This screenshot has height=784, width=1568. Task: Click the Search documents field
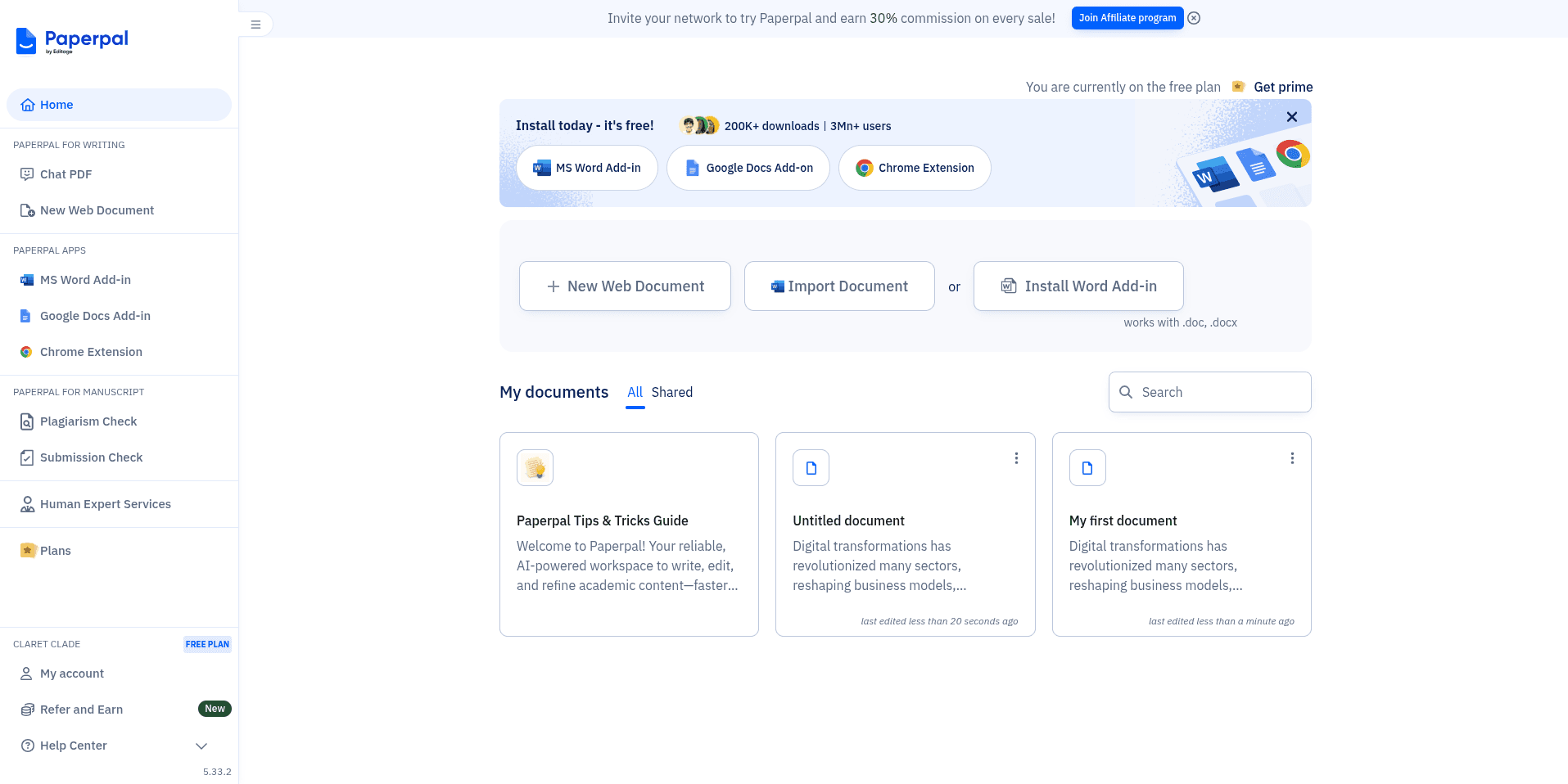pyautogui.click(x=1209, y=392)
